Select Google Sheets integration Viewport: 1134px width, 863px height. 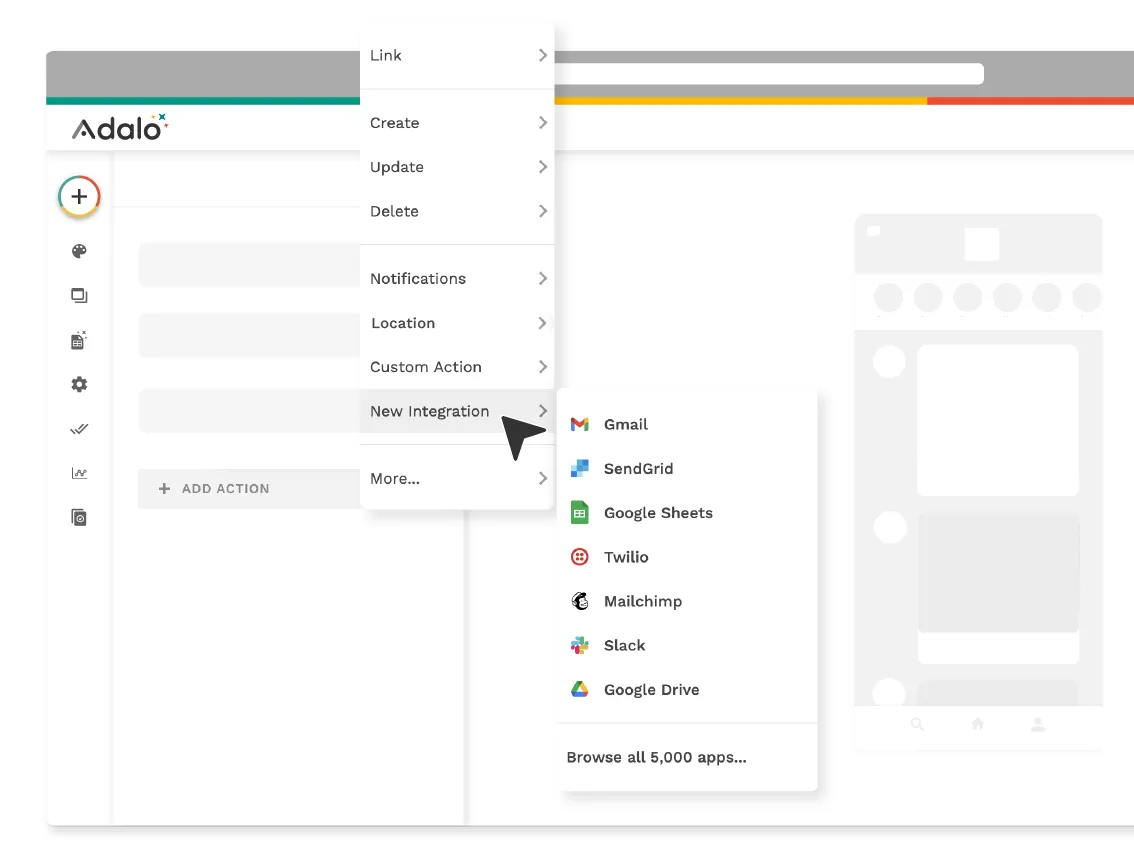[x=657, y=513]
